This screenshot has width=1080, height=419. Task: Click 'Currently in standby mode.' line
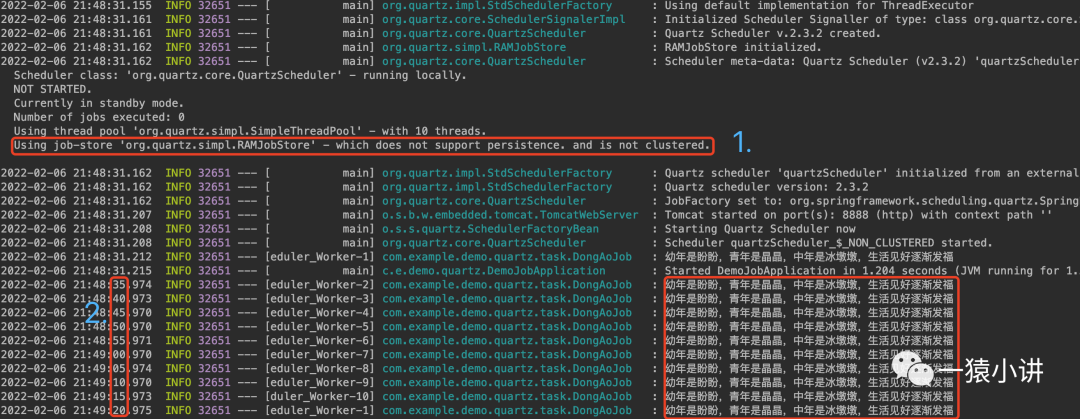[98, 103]
